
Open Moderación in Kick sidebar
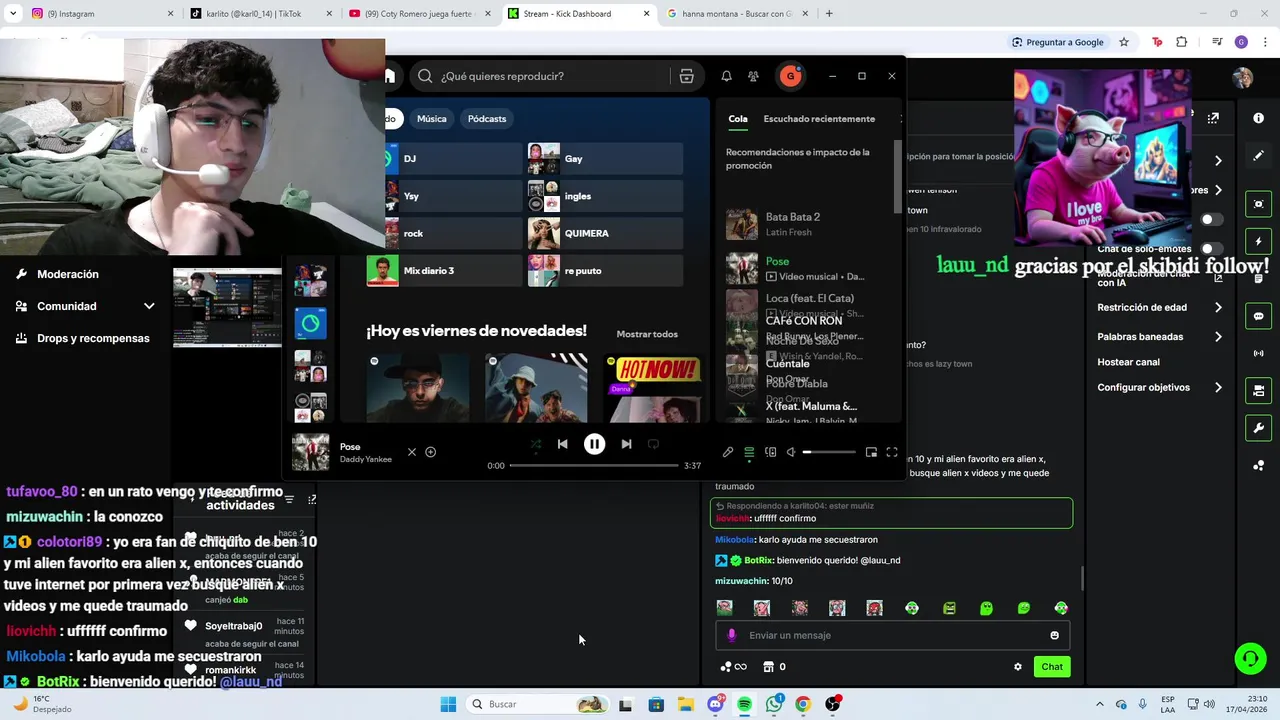pyautogui.click(x=67, y=274)
